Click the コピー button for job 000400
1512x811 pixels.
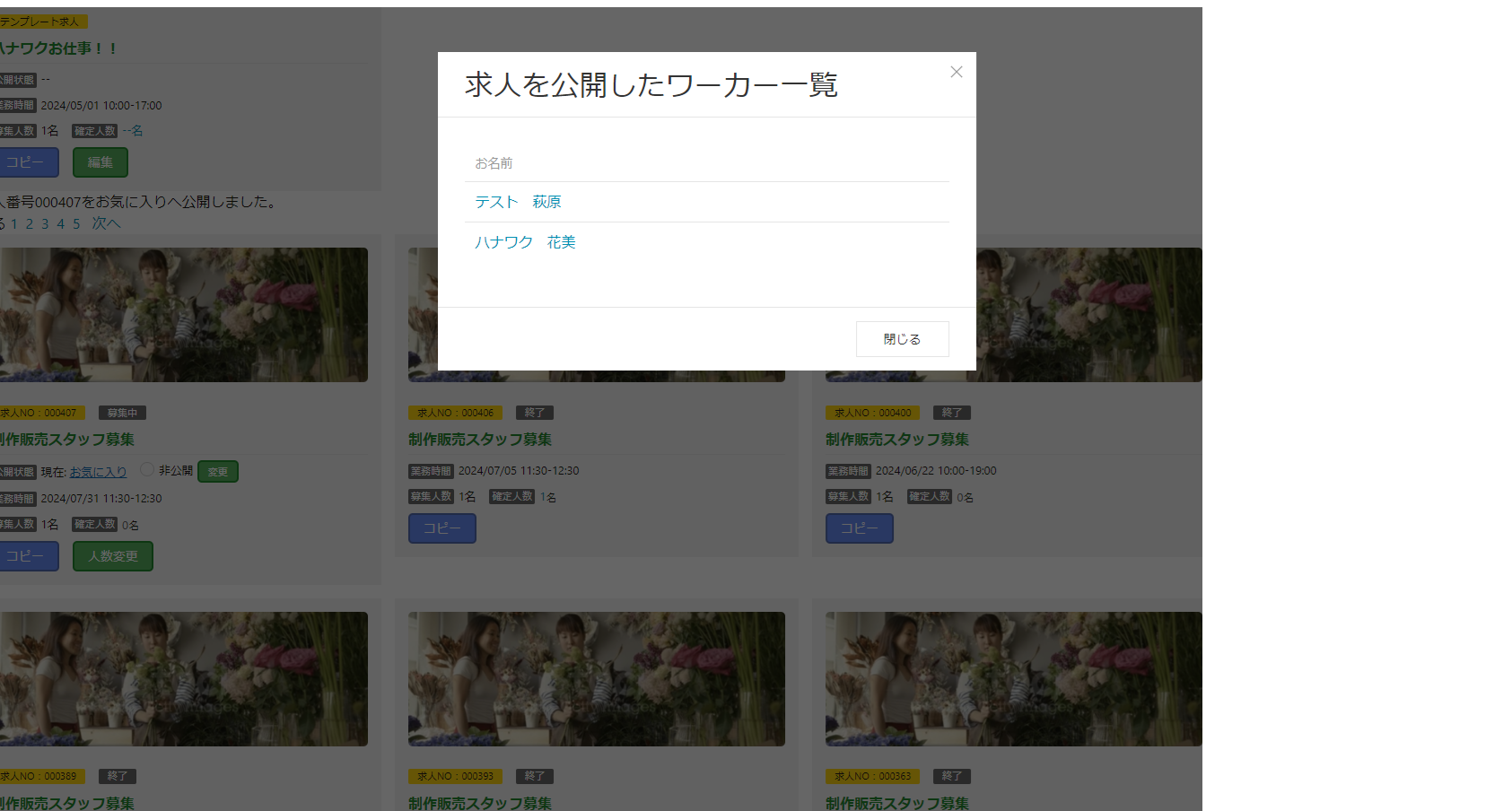click(x=859, y=528)
